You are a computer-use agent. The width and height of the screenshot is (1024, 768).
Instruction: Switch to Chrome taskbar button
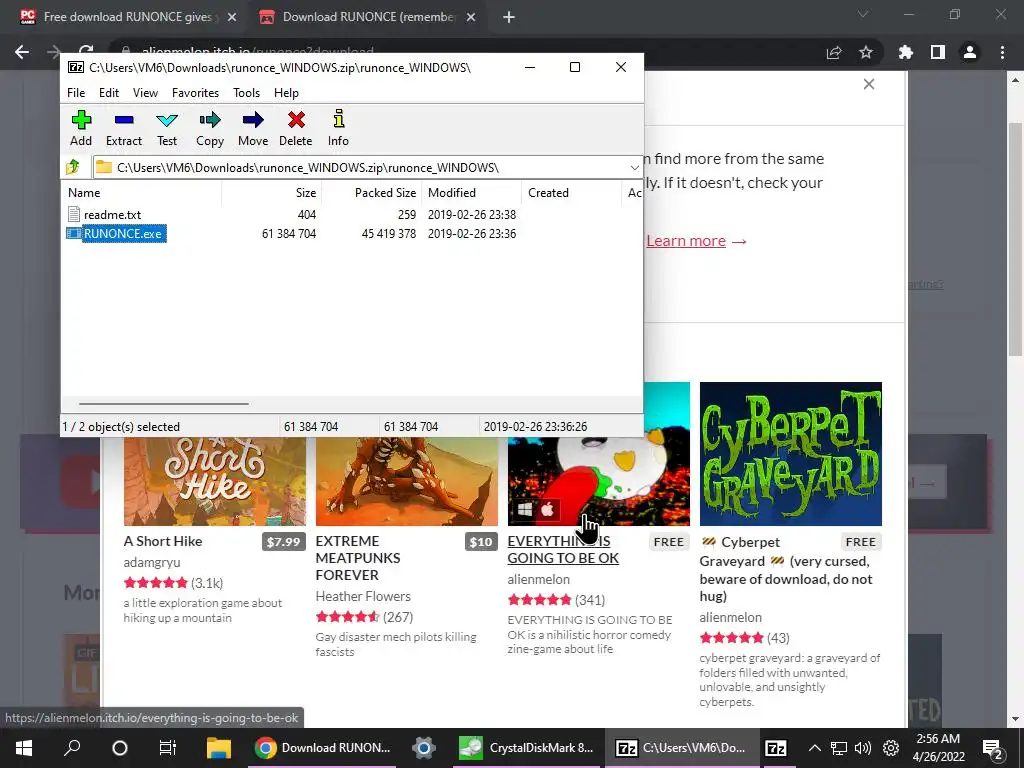pos(322,748)
